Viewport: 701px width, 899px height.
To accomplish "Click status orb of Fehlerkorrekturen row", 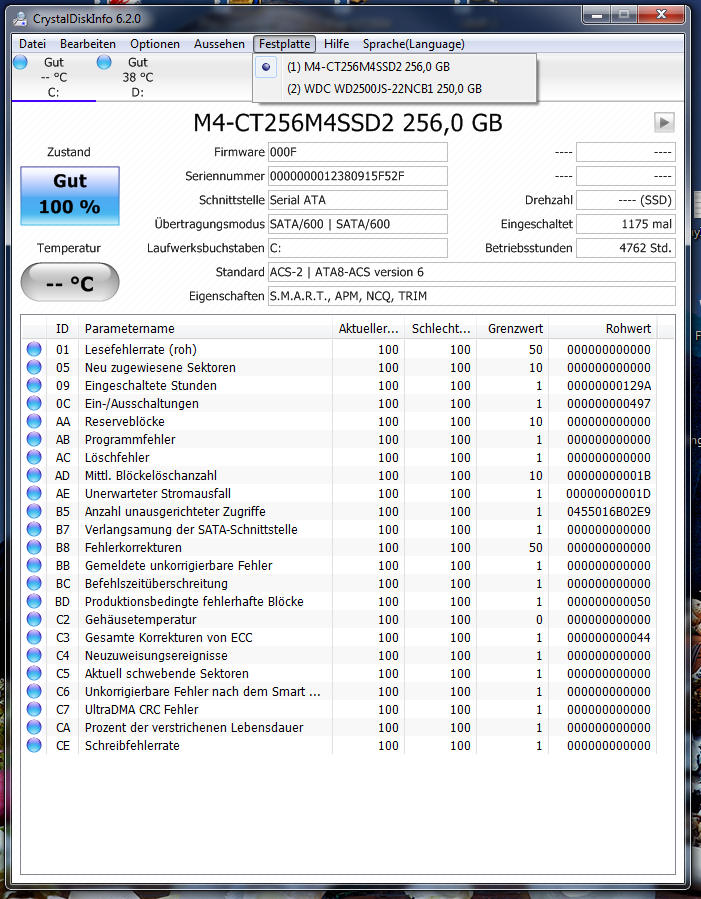I will pos(34,547).
